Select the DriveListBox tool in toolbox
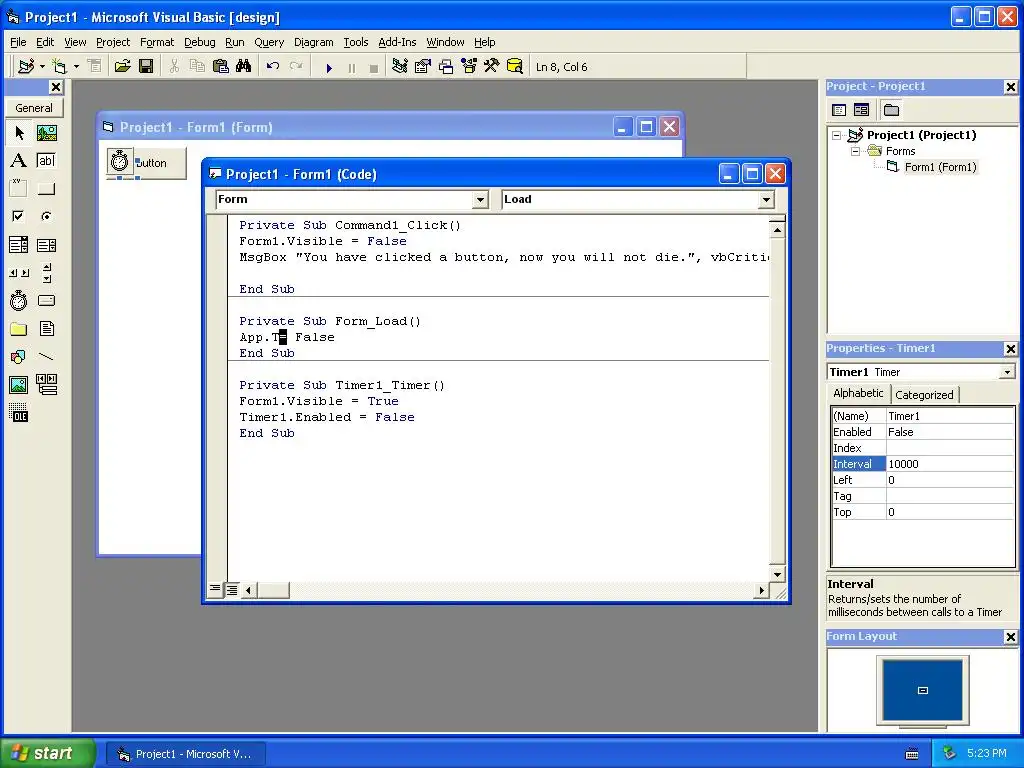This screenshot has height=768, width=1024. pyautogui.click(x=46, y=300)
